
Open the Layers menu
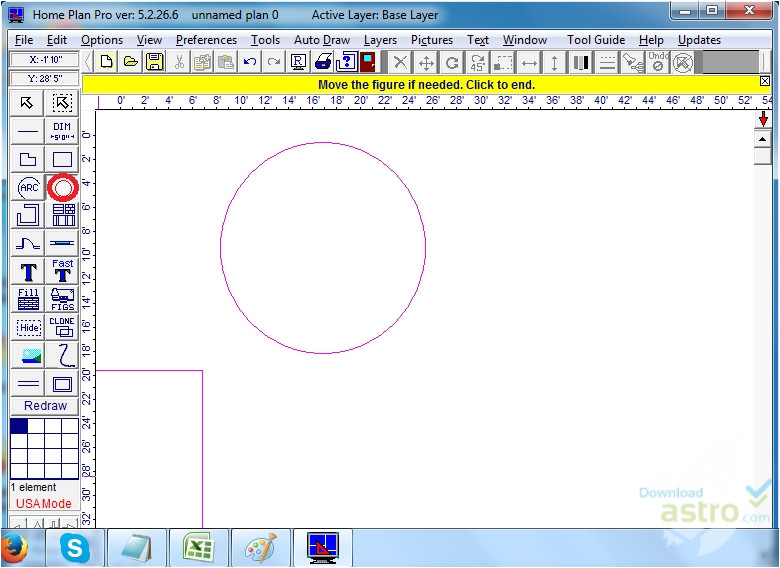pyautogui.click(x=380, y=40)
